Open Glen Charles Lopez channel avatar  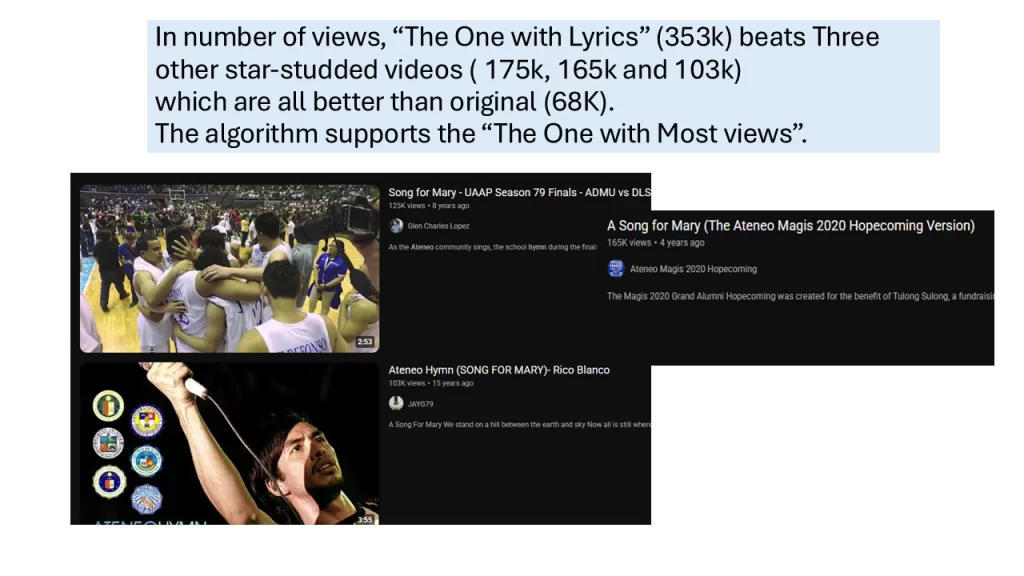(x=396, y=226)
